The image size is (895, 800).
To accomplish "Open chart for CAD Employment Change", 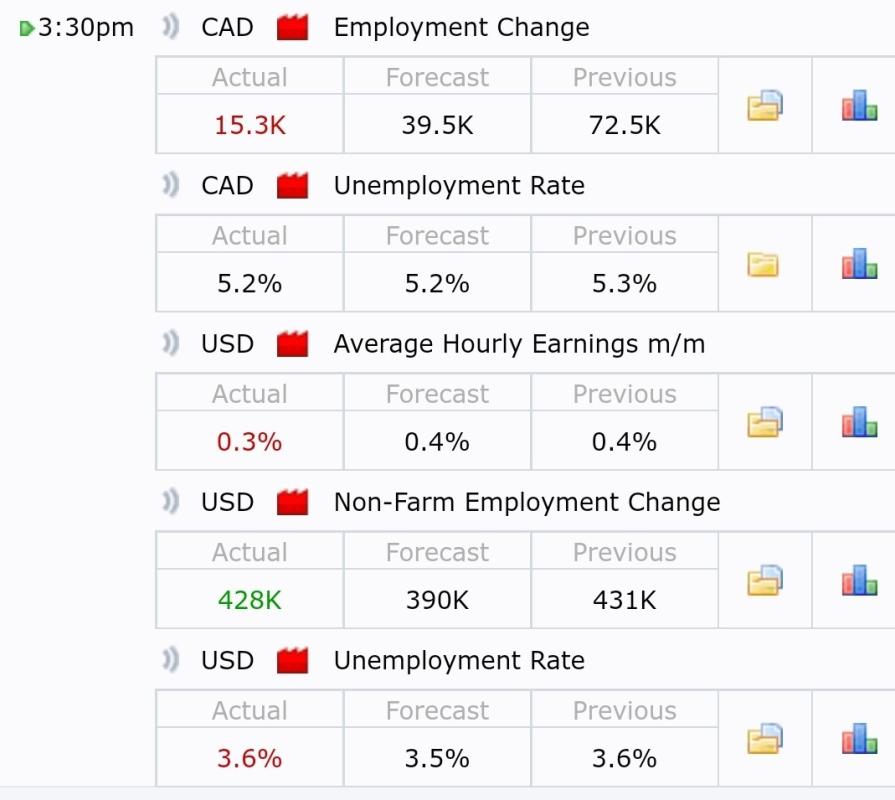I will (859, 105).
